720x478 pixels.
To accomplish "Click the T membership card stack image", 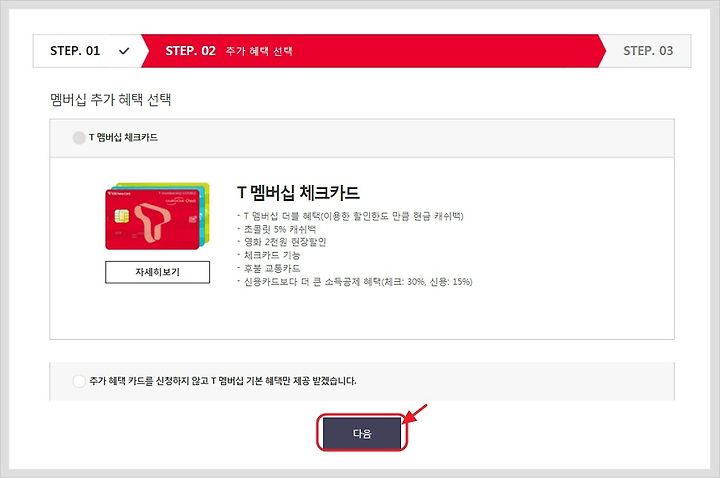I will pos(158,216).
